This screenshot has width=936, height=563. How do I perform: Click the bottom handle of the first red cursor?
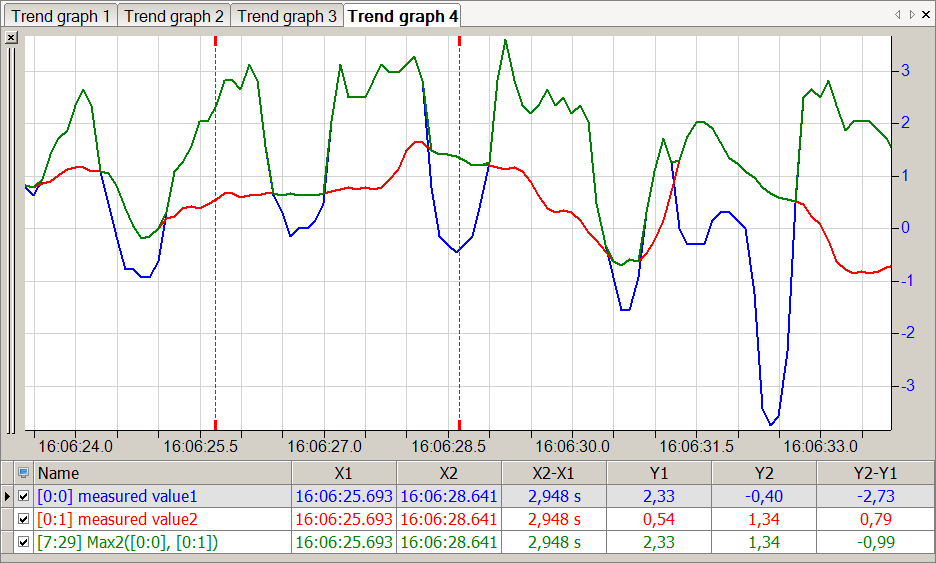point(215,425)
